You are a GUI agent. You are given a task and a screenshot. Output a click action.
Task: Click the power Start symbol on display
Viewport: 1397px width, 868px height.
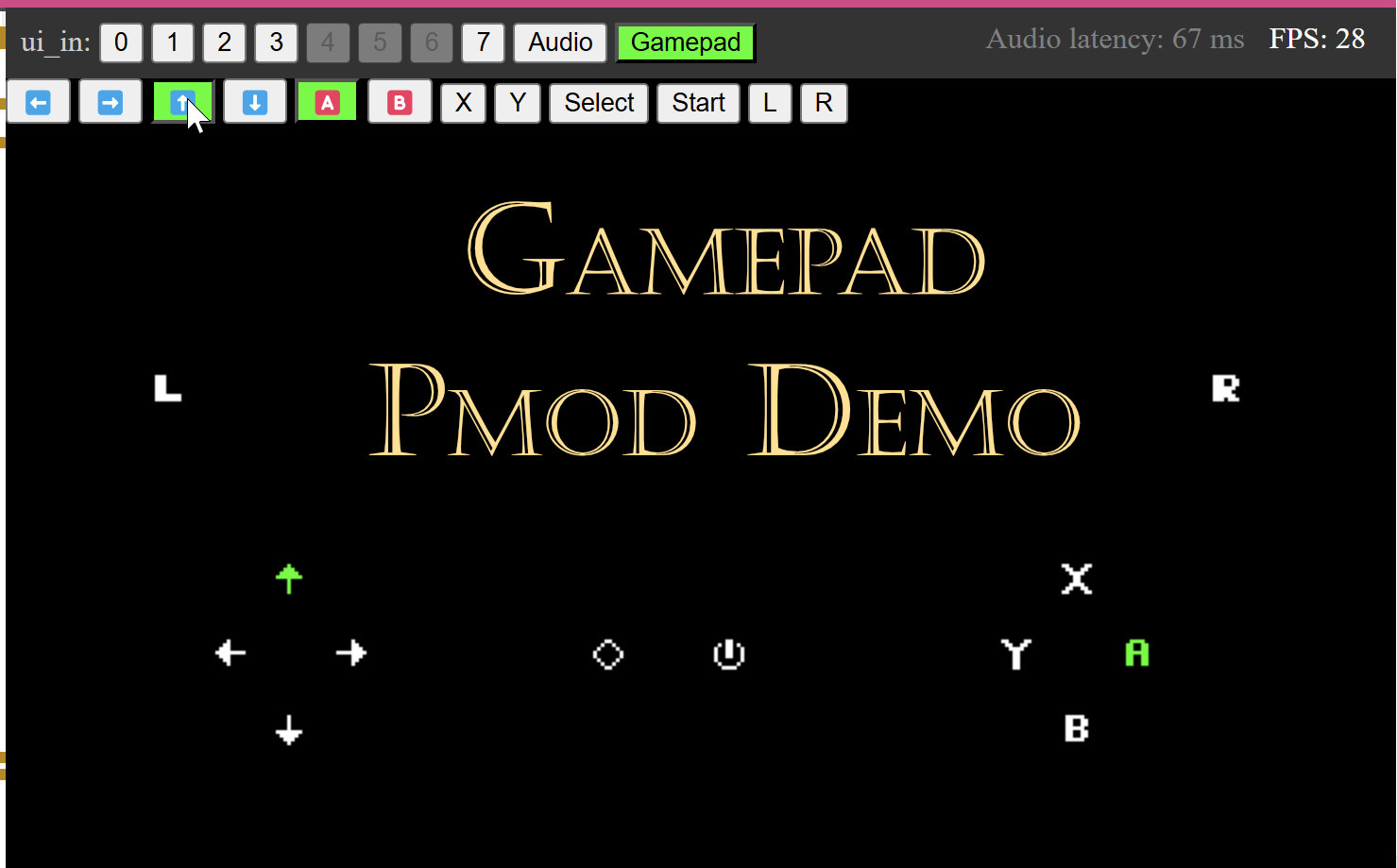click(729, 654)
